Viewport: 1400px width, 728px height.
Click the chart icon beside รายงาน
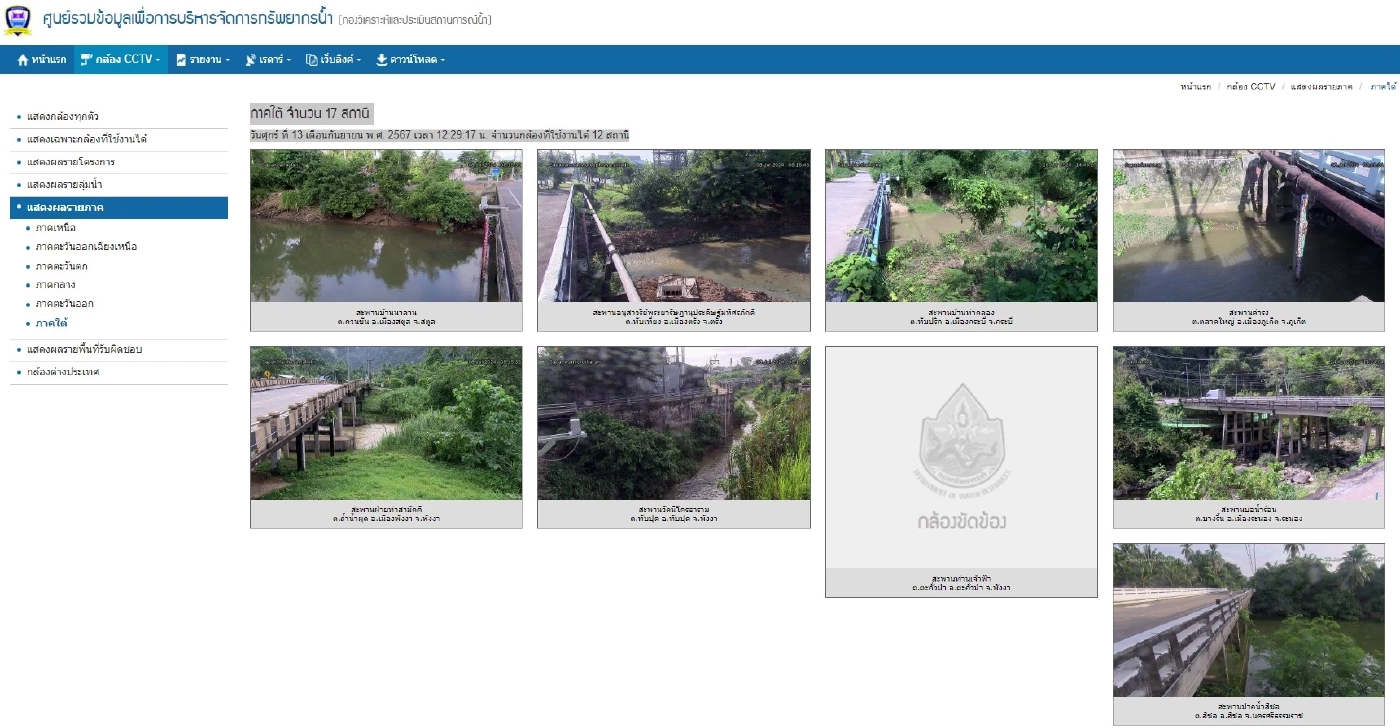(181, 60)
